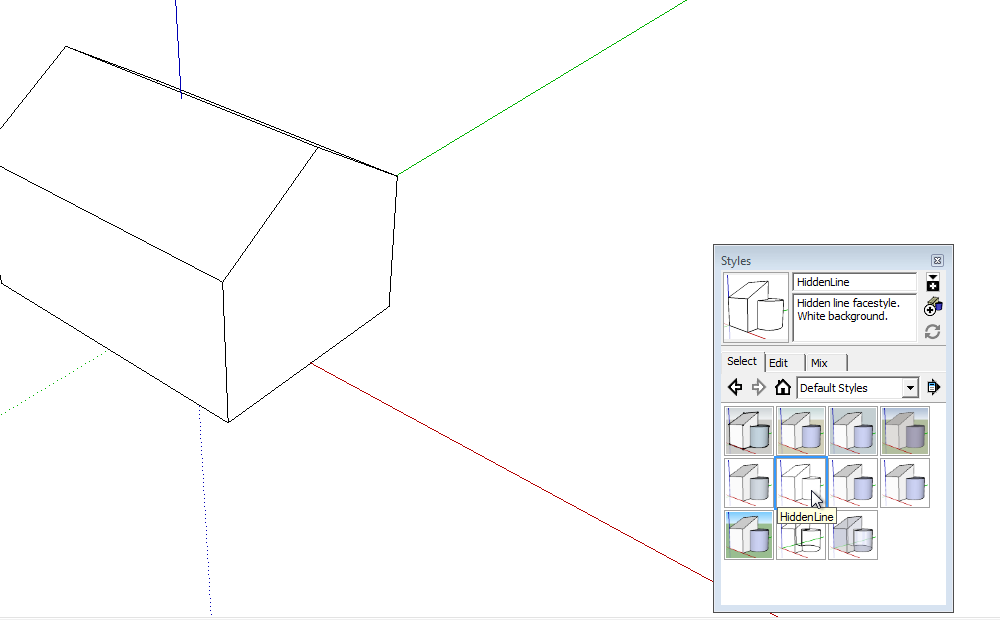Click the Update style refresh icon
This screenshot has height=620, width=1000.
click(933, 331)
